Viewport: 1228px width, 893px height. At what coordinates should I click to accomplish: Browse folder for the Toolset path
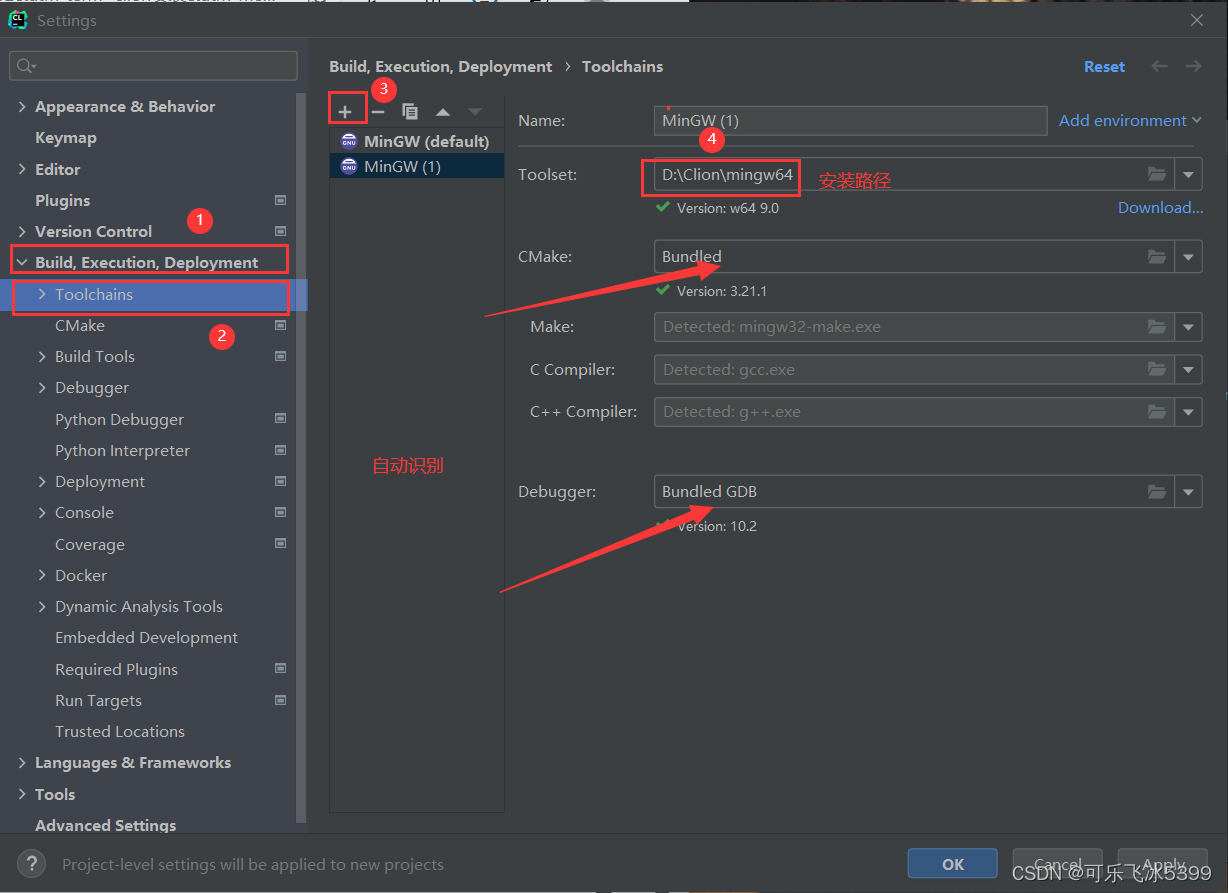1157,174
